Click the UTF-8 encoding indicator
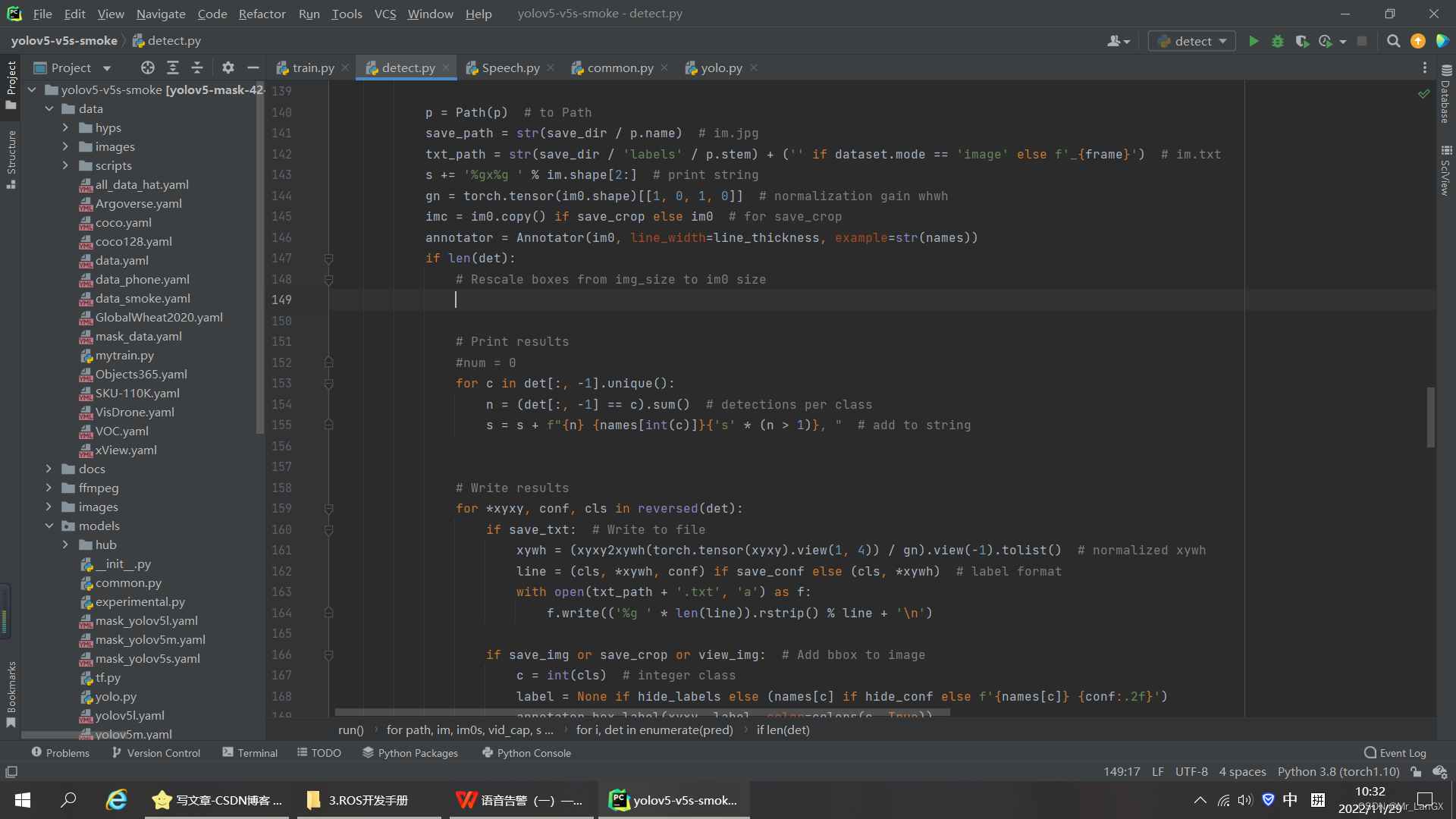The image size is (1456, 819). (1191, 772)
